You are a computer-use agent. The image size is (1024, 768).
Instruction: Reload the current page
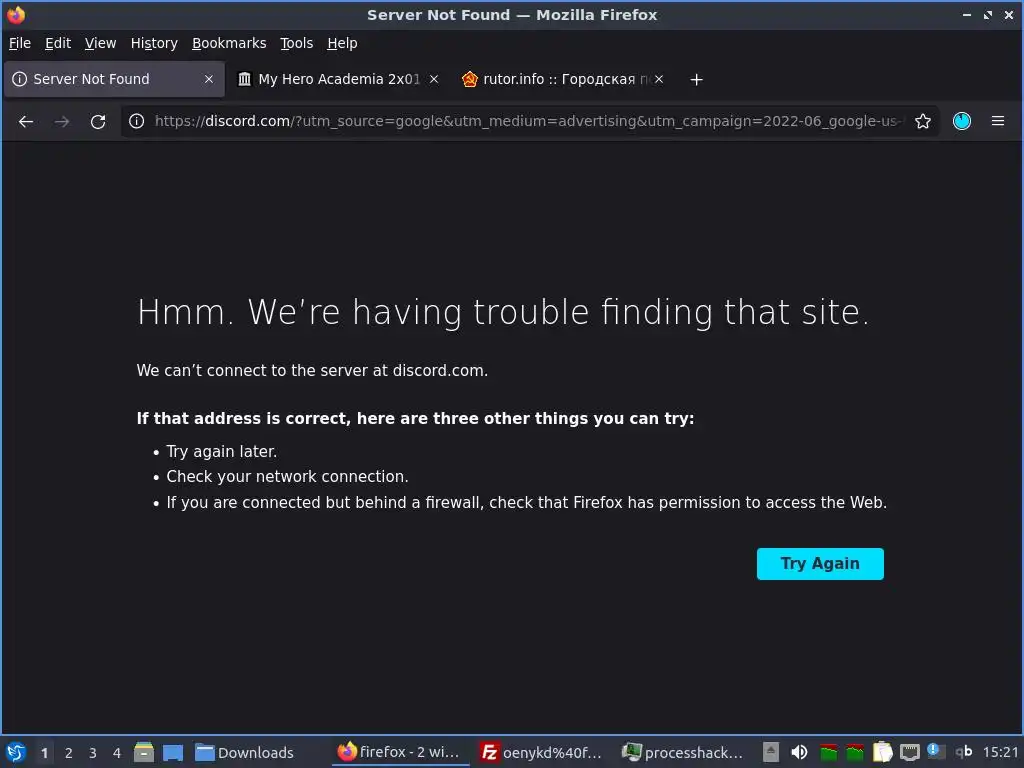(98, 121)
